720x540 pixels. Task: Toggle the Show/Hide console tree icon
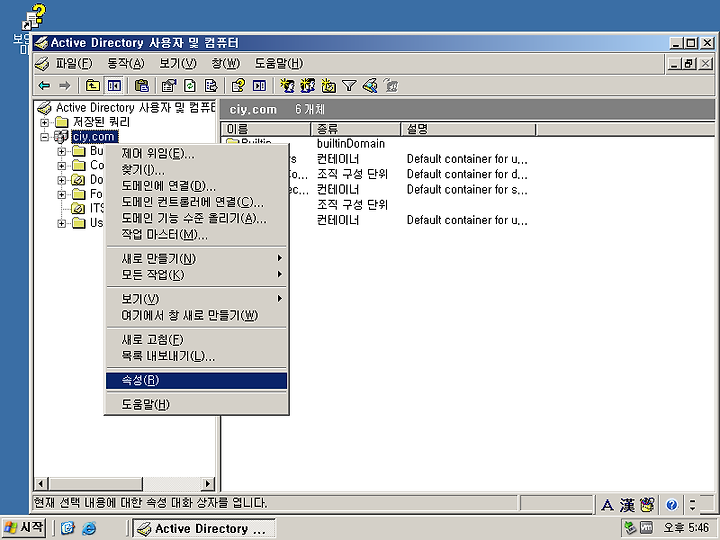coord(113,85)
